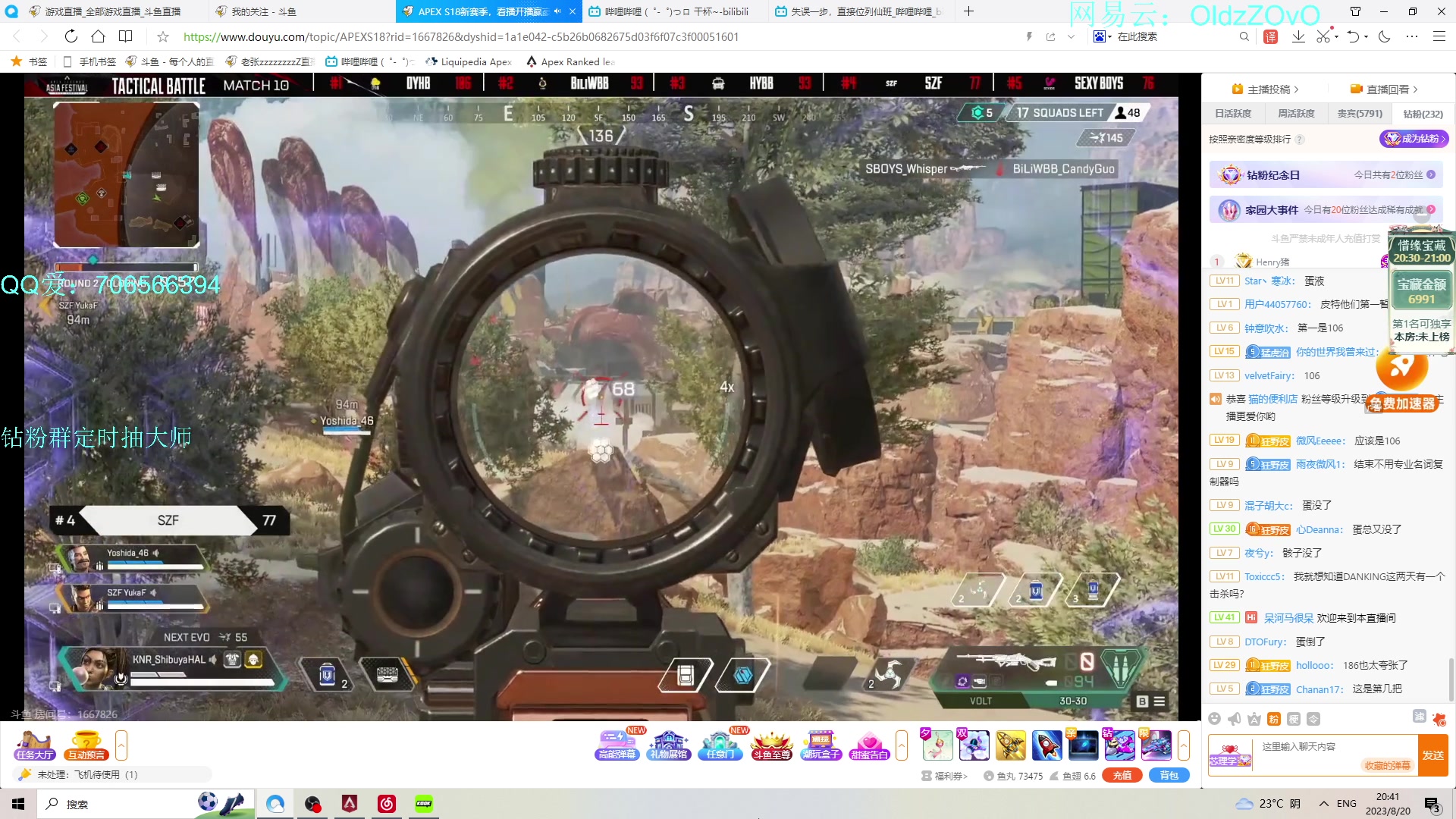
Task: Open the 甜蜜告白 heart icon
Action: point(869,745)
